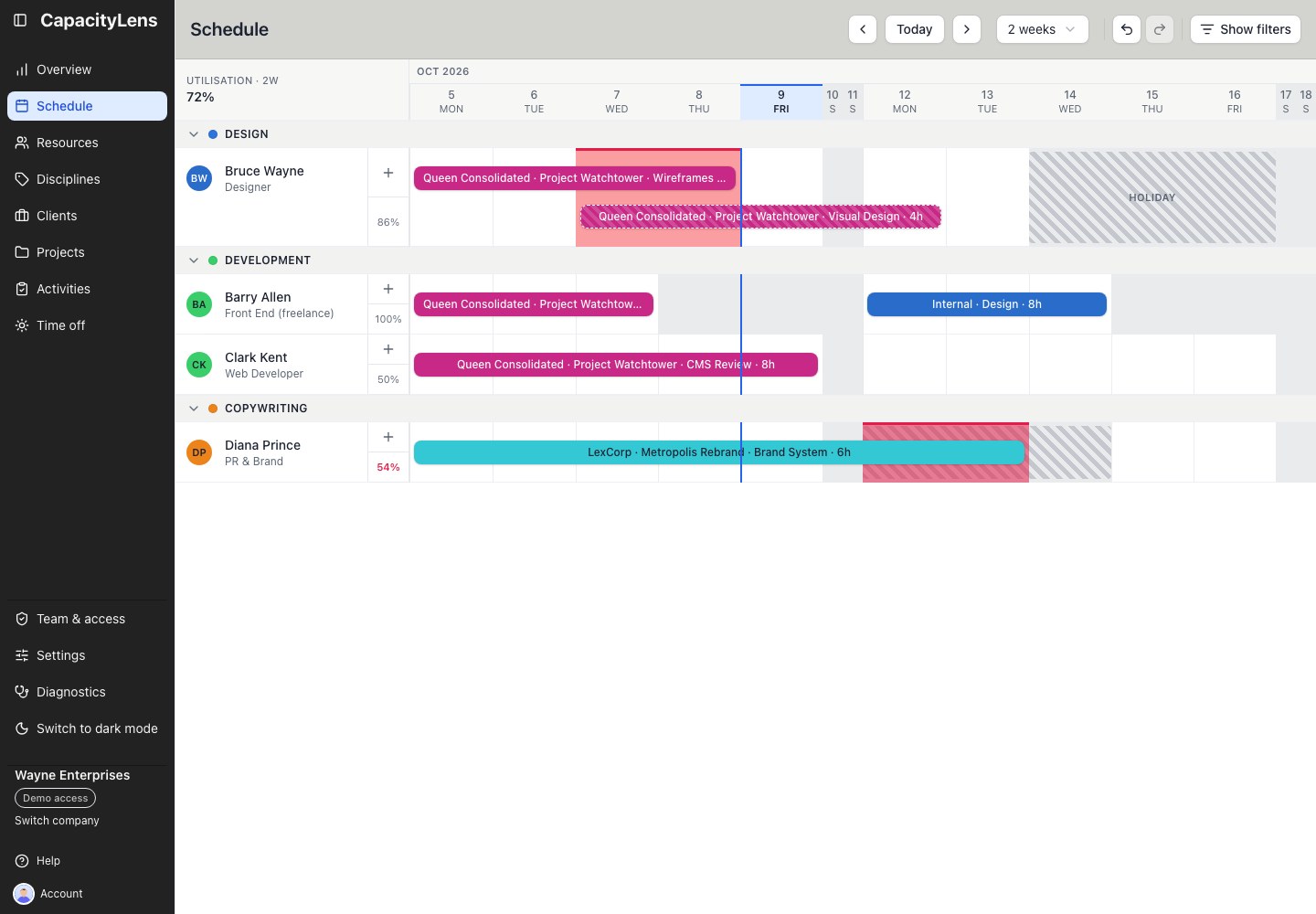This screenshot has height=914, width=1316.
Task: Add booking for Bruce Wayne
Action: [x=388, y=173]
